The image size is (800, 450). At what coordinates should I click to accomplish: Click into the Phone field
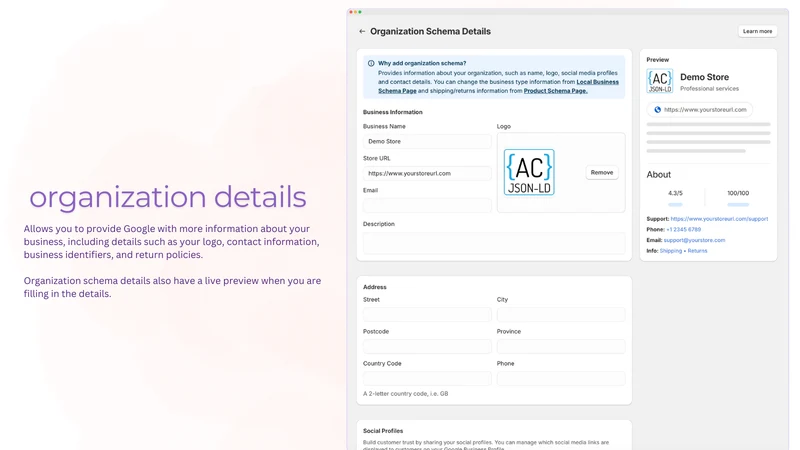(561, 379)
